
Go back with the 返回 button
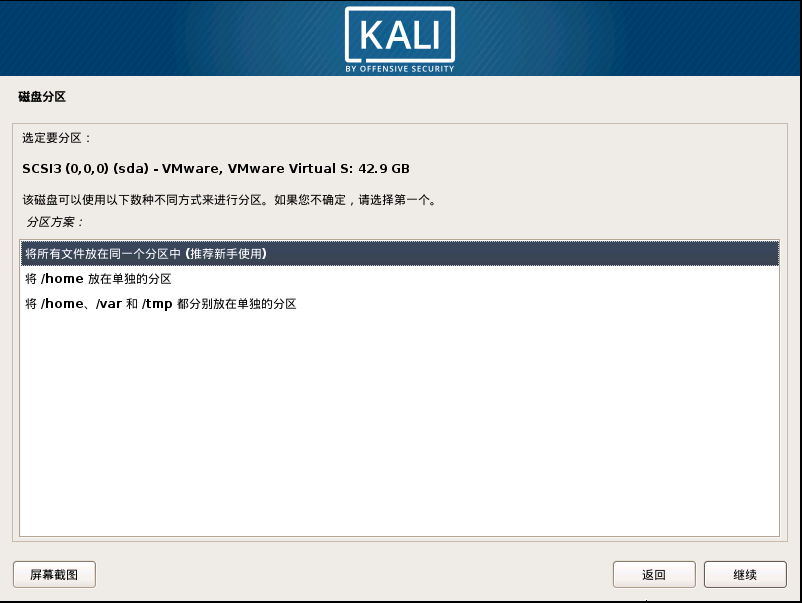coord(654,574)
